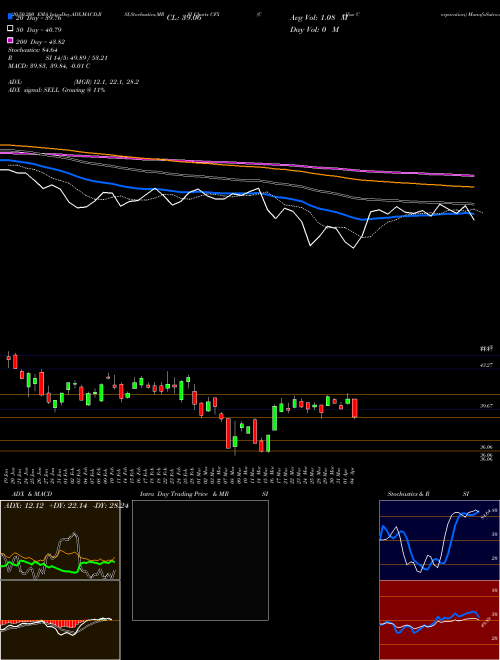The height and width of the screenshot is (660, 500).
Task: Select the '200 Day = 48.82' legend text
Action: click(40, 42)
